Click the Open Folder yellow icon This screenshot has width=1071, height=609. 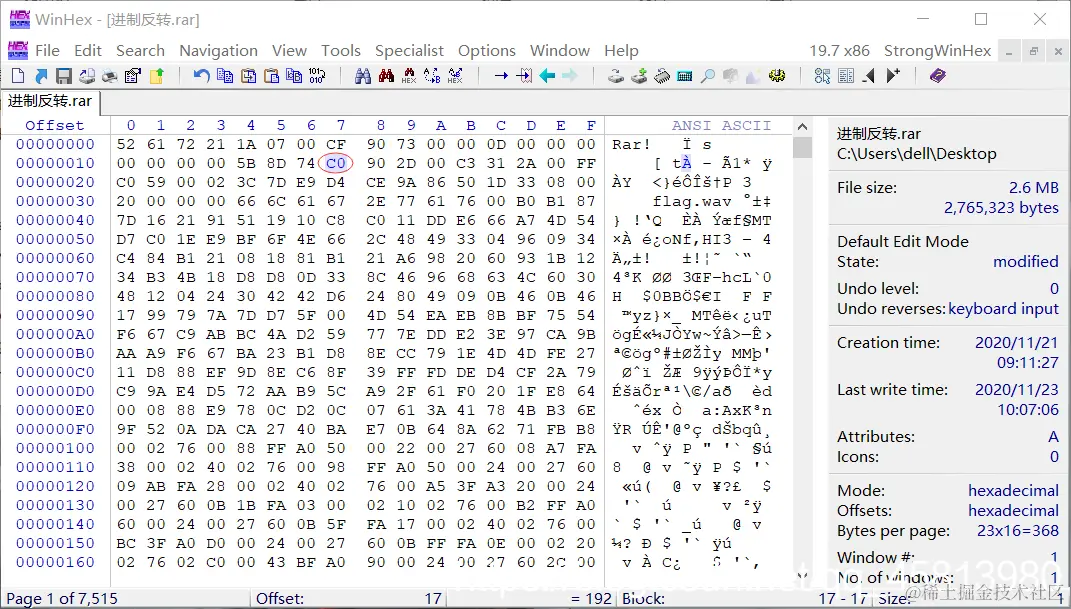(157, 76)
